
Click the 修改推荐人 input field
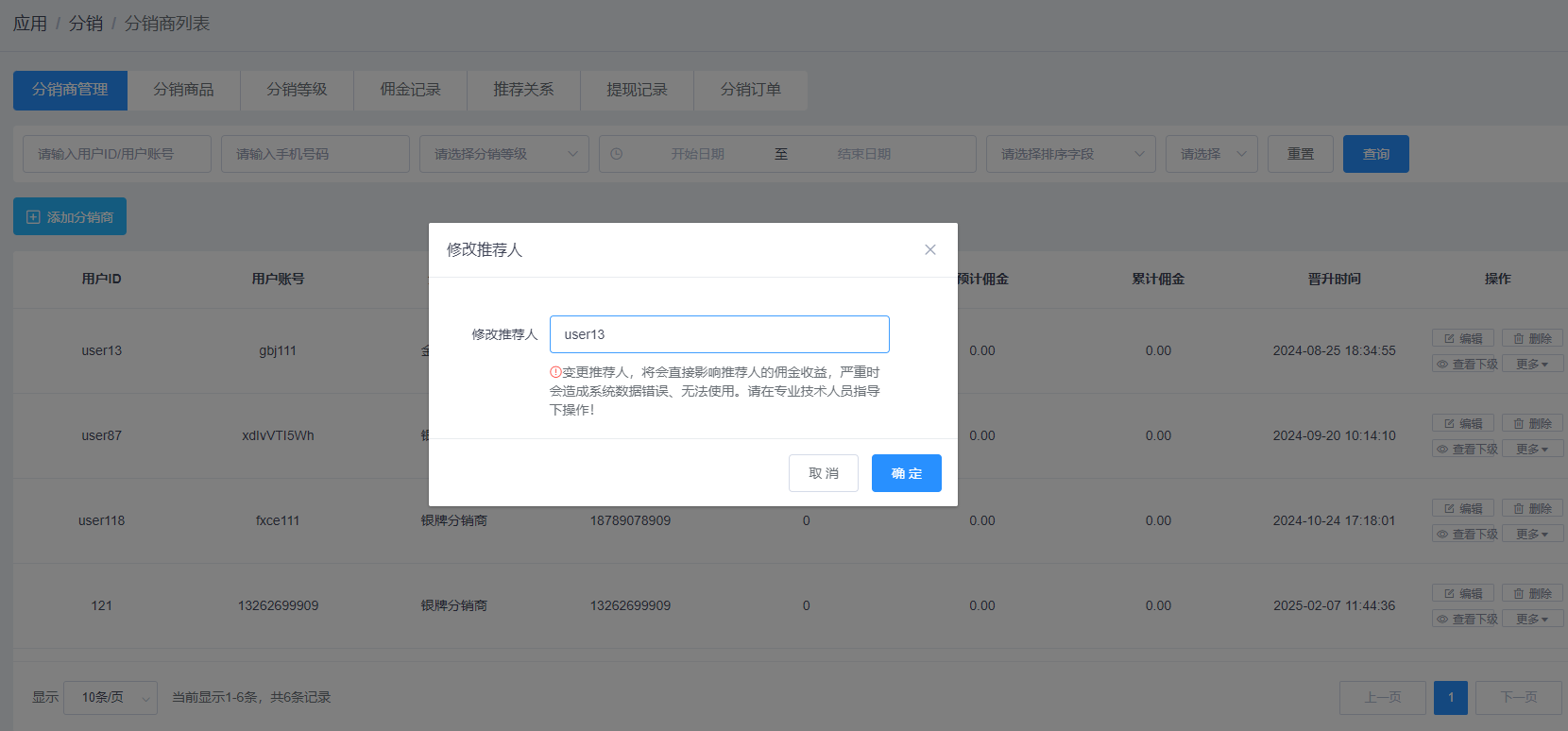(719, 334)
